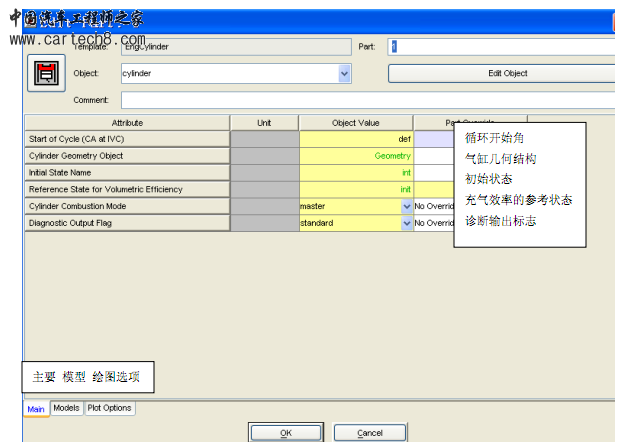Click Reference State for Volumetric Efficiency value

[356, 189]
